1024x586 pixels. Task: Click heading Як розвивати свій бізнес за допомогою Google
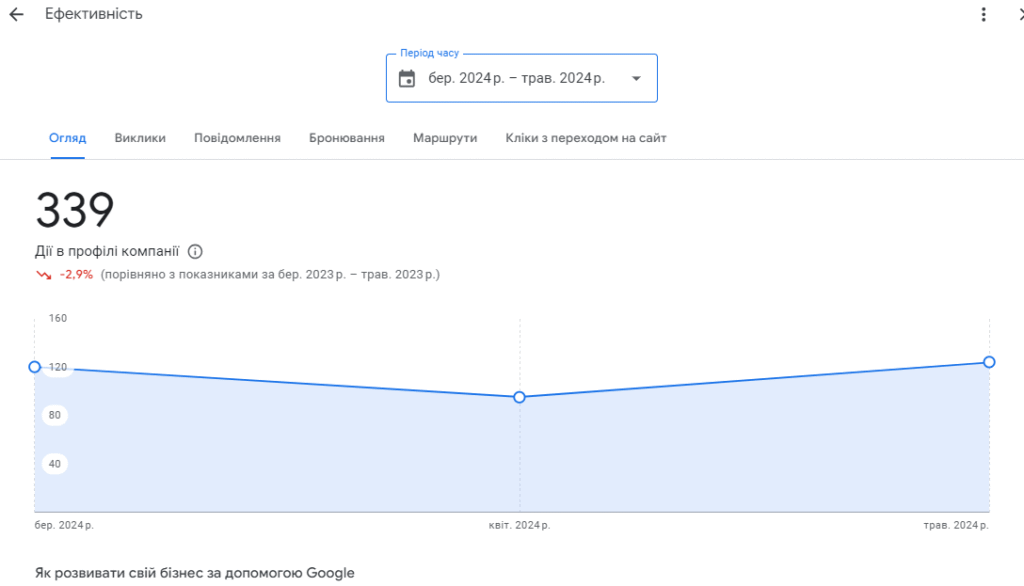point(195,573)
